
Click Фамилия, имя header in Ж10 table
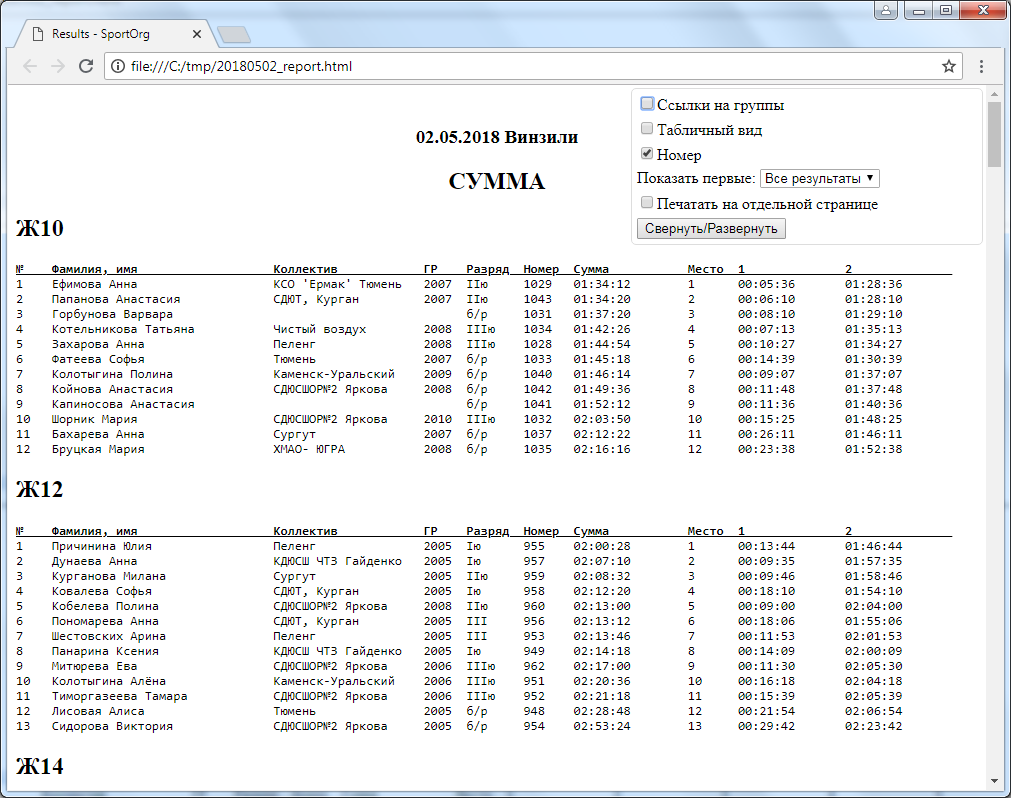[x=94, y=269]
